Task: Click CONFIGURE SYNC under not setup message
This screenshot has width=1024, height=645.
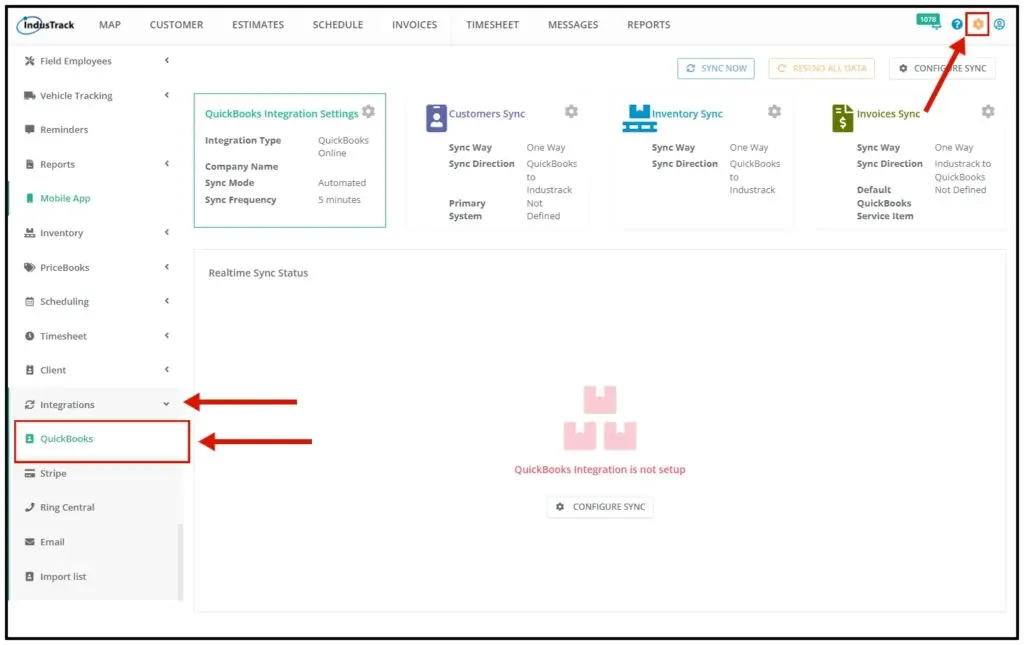Action: pos(600,507)
